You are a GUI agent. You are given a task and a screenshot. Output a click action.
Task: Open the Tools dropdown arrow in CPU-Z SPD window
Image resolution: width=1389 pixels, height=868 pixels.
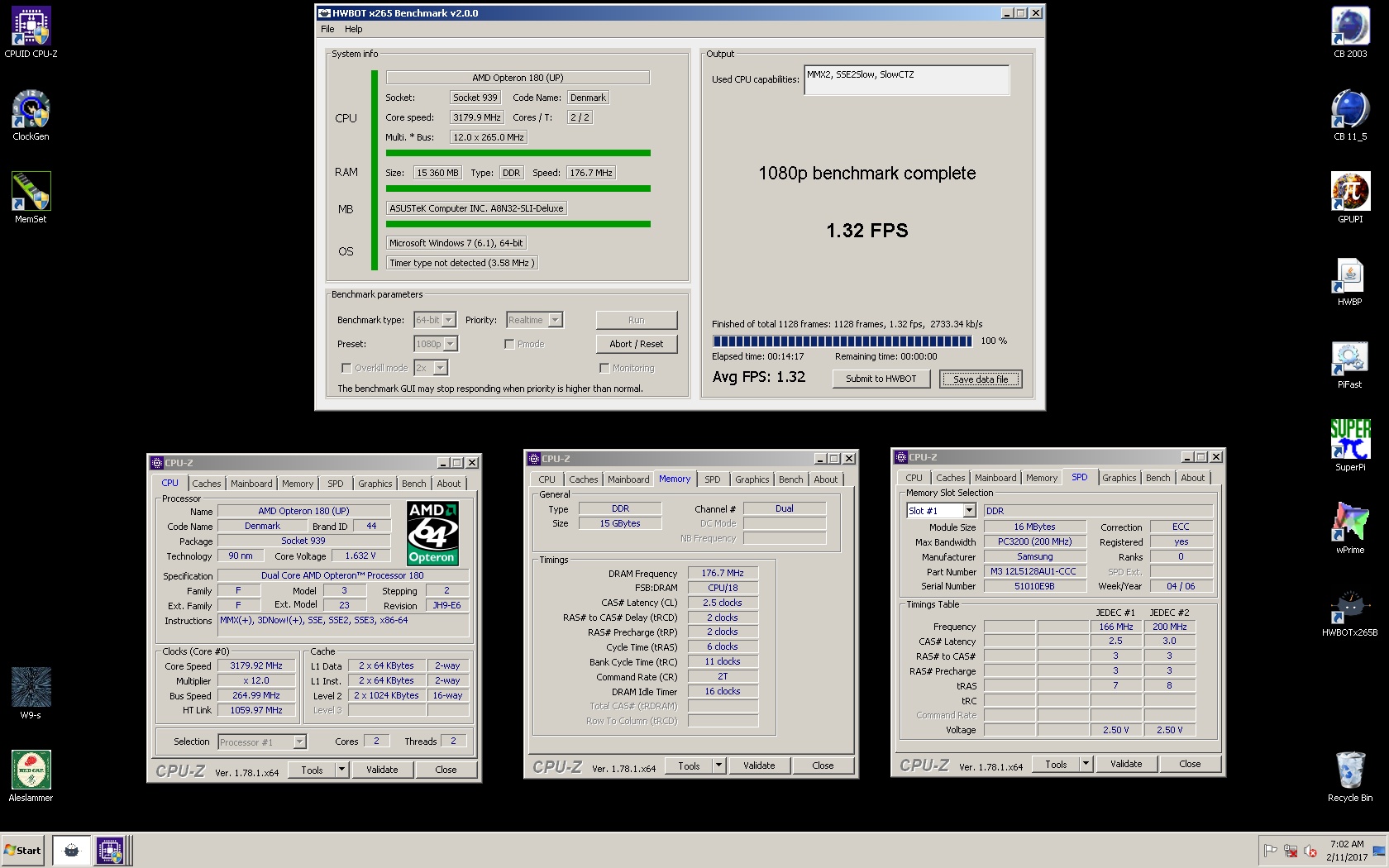click(1086, 764)
